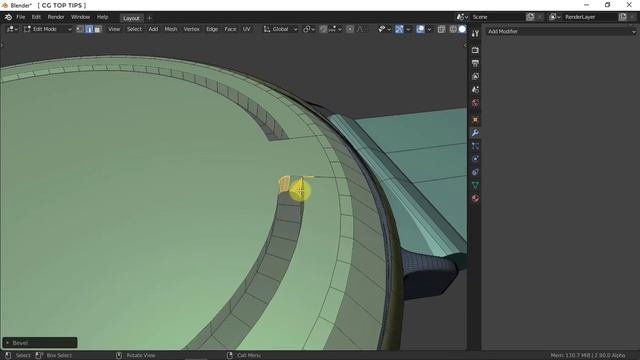Open the Mesh menu

pos(171,29)
